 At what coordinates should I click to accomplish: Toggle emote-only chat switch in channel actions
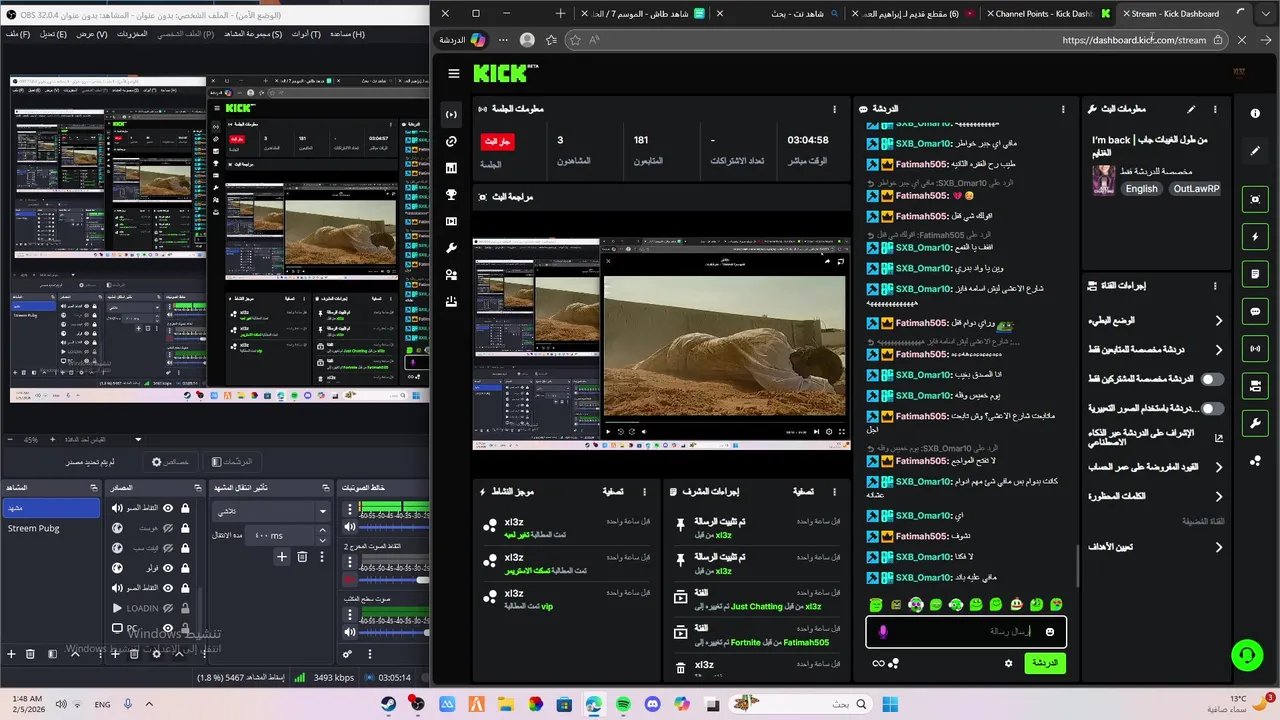pos(1212,409)
